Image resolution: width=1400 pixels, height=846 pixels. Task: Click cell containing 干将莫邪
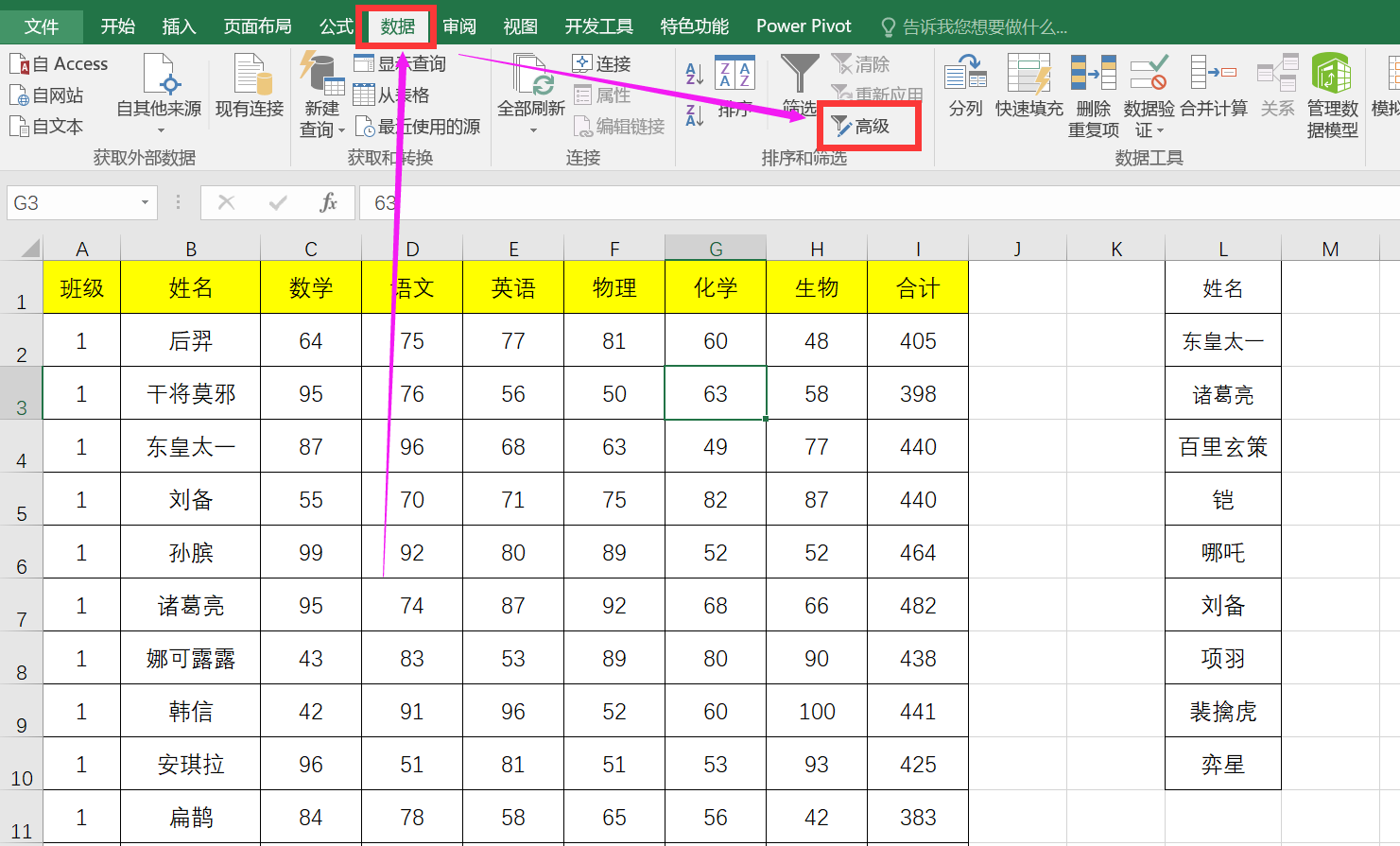191,393
